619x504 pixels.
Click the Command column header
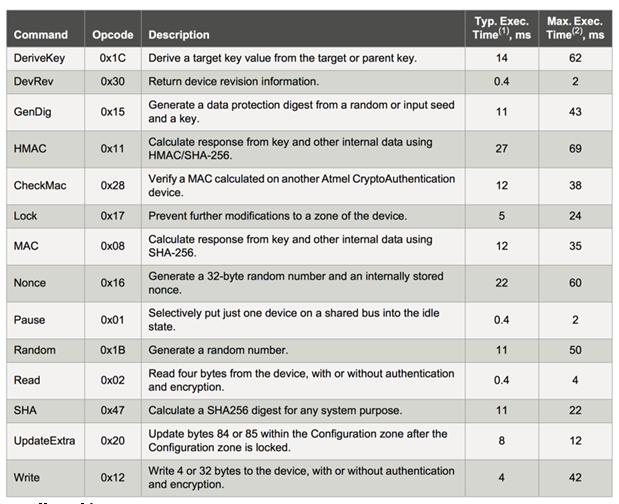click(41, 35)
